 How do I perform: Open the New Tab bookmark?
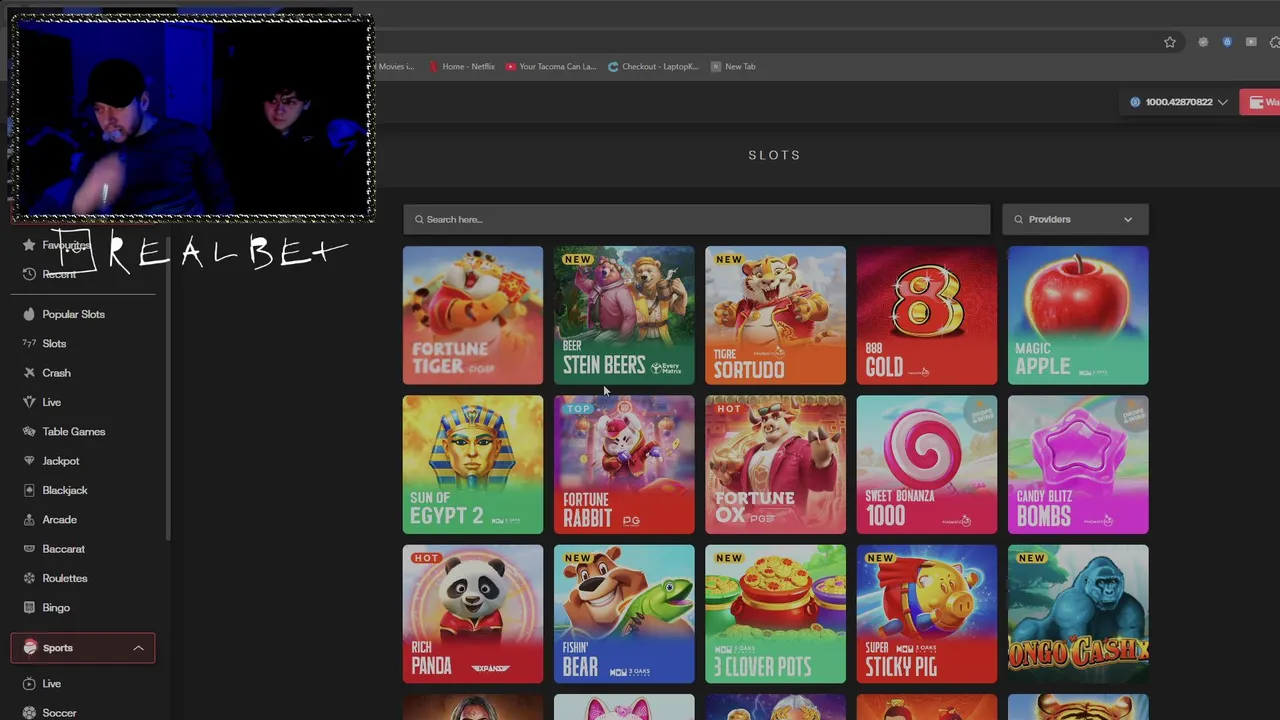coord(733,66)
